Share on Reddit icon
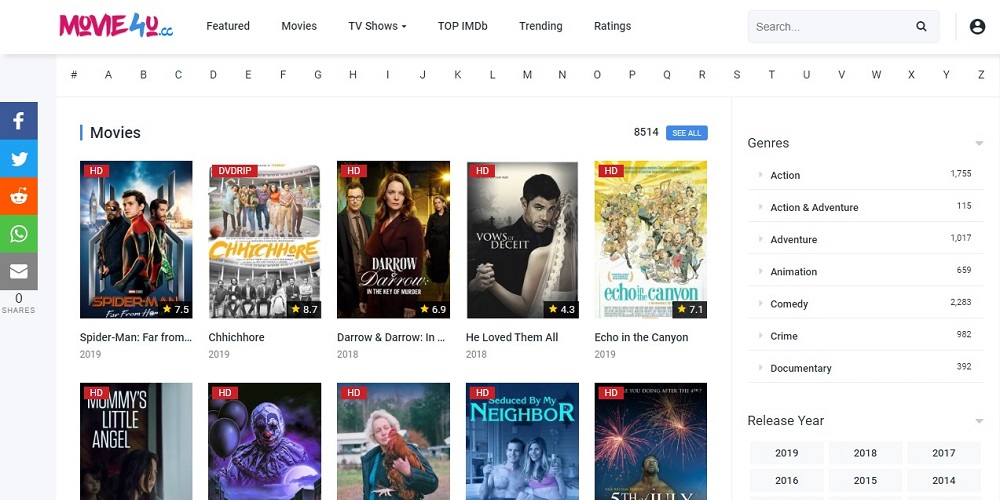Image resolution: width=1000 pixels, height=500 pixels. coord(18,196)
